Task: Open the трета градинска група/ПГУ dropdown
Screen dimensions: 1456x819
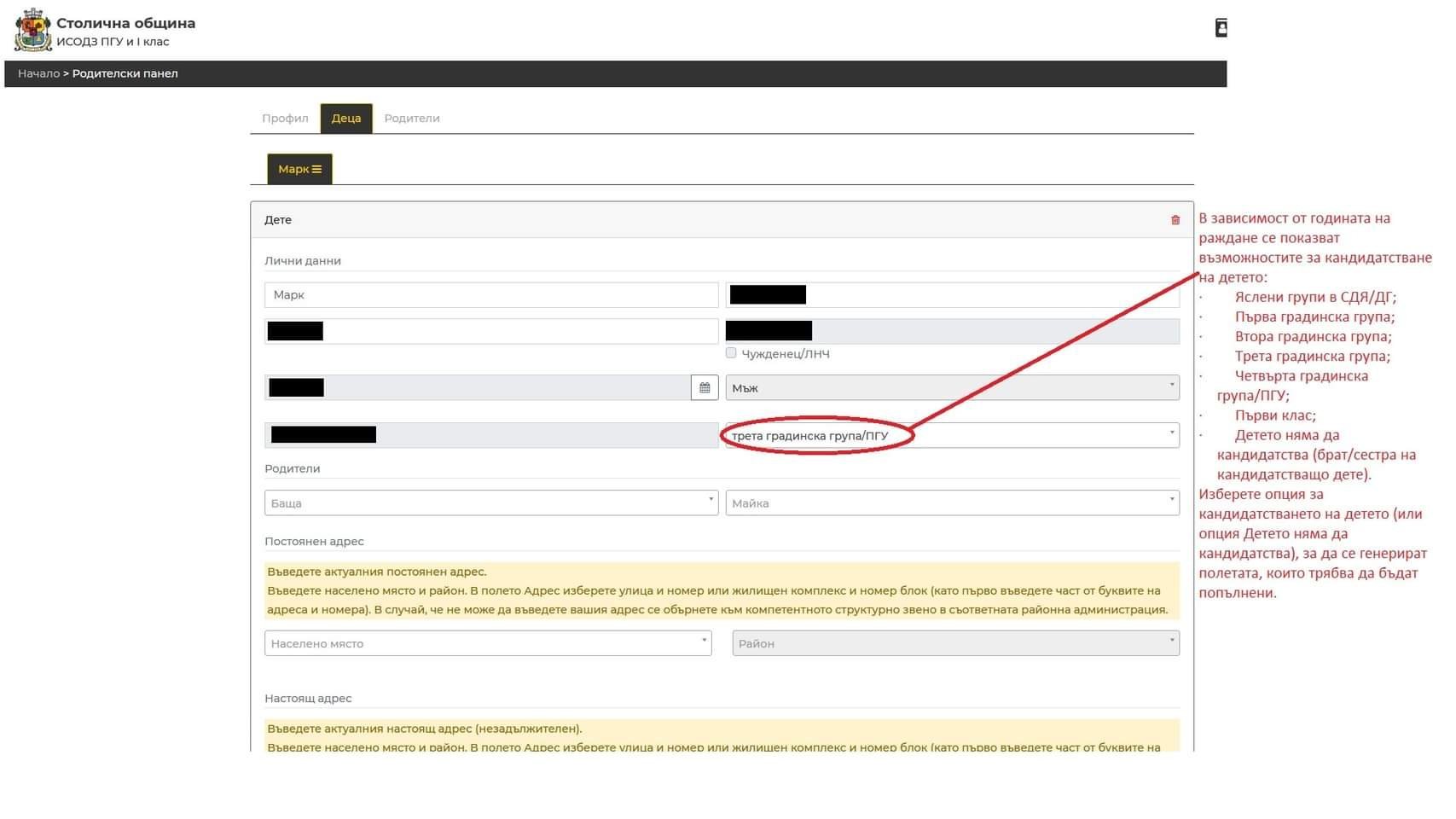Action: pyautogui.click(x=952, y=436)
